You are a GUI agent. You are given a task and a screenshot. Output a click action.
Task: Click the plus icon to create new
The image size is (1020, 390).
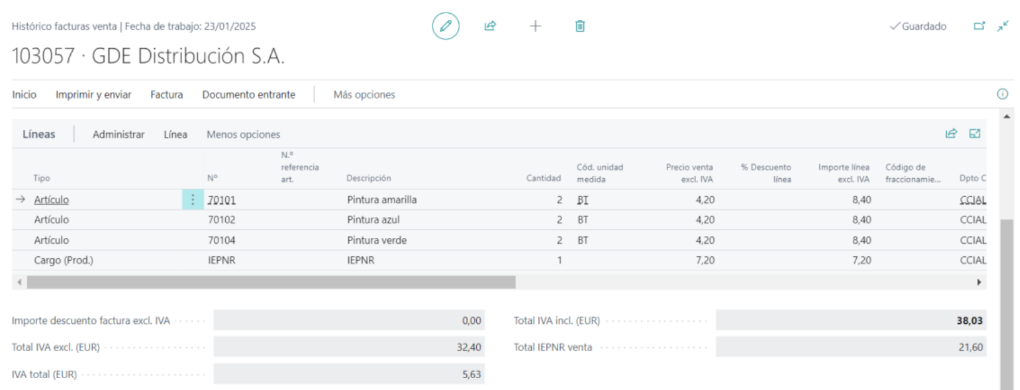click(535, 27)
